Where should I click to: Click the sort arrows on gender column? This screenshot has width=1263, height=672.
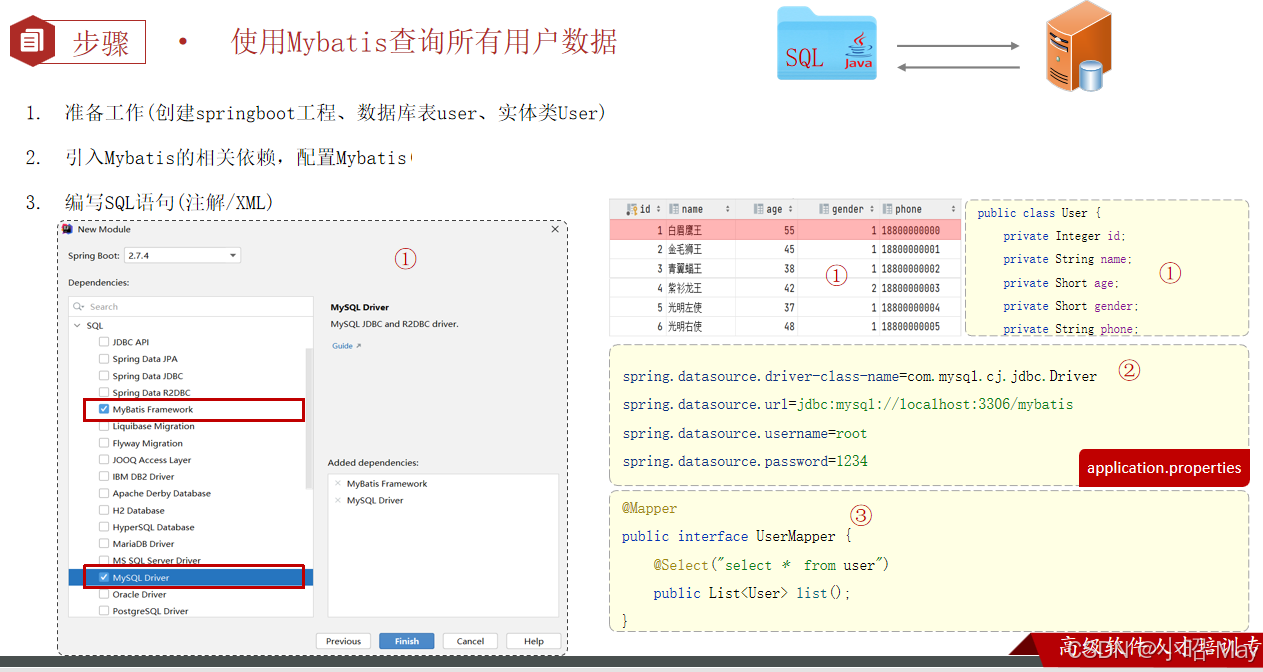click(871, 209)
